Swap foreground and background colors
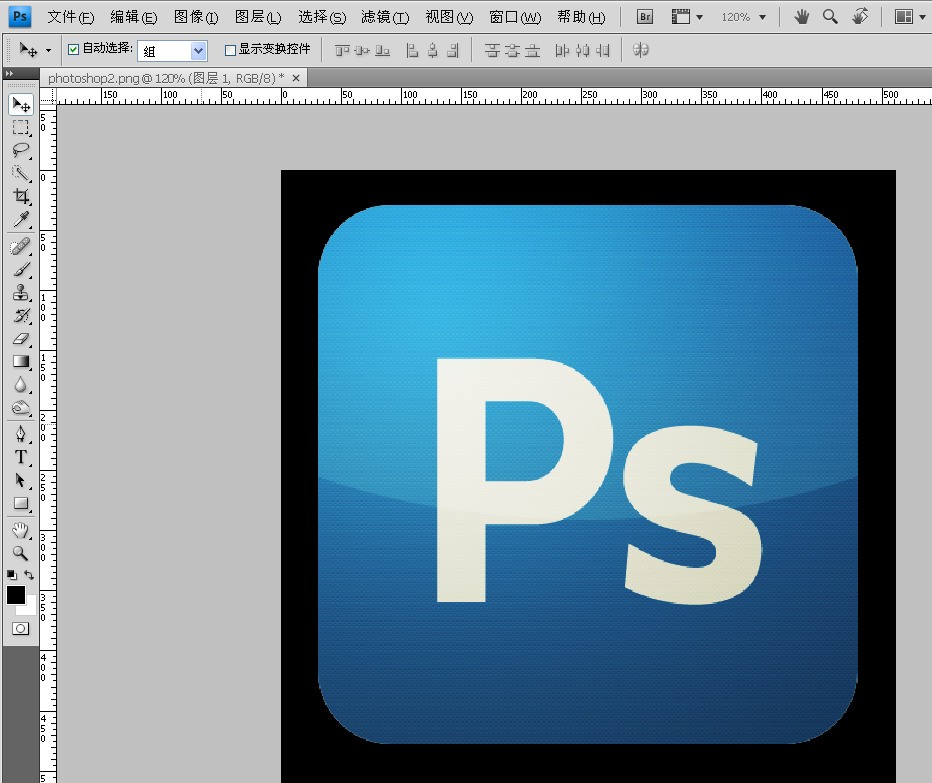 point(29,575)
